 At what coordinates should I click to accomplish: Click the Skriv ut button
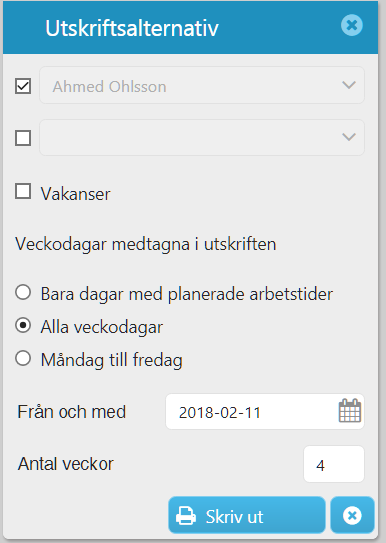click(247, 515)
